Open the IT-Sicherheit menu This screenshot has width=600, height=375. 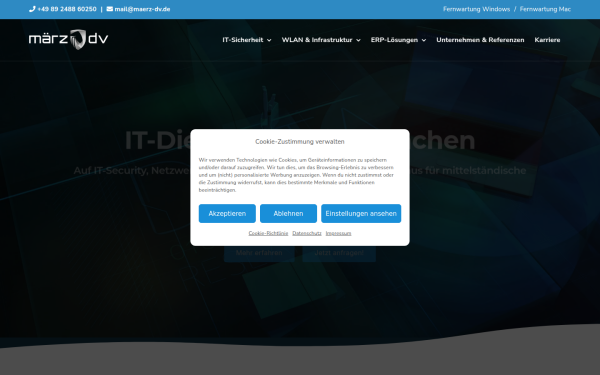click(243, 40)
